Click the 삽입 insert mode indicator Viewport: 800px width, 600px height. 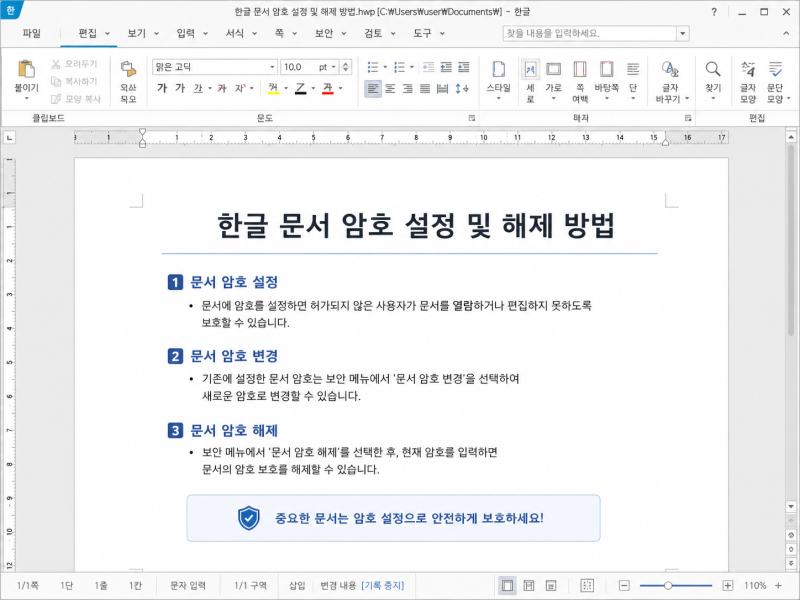click(x=297, y=585)
